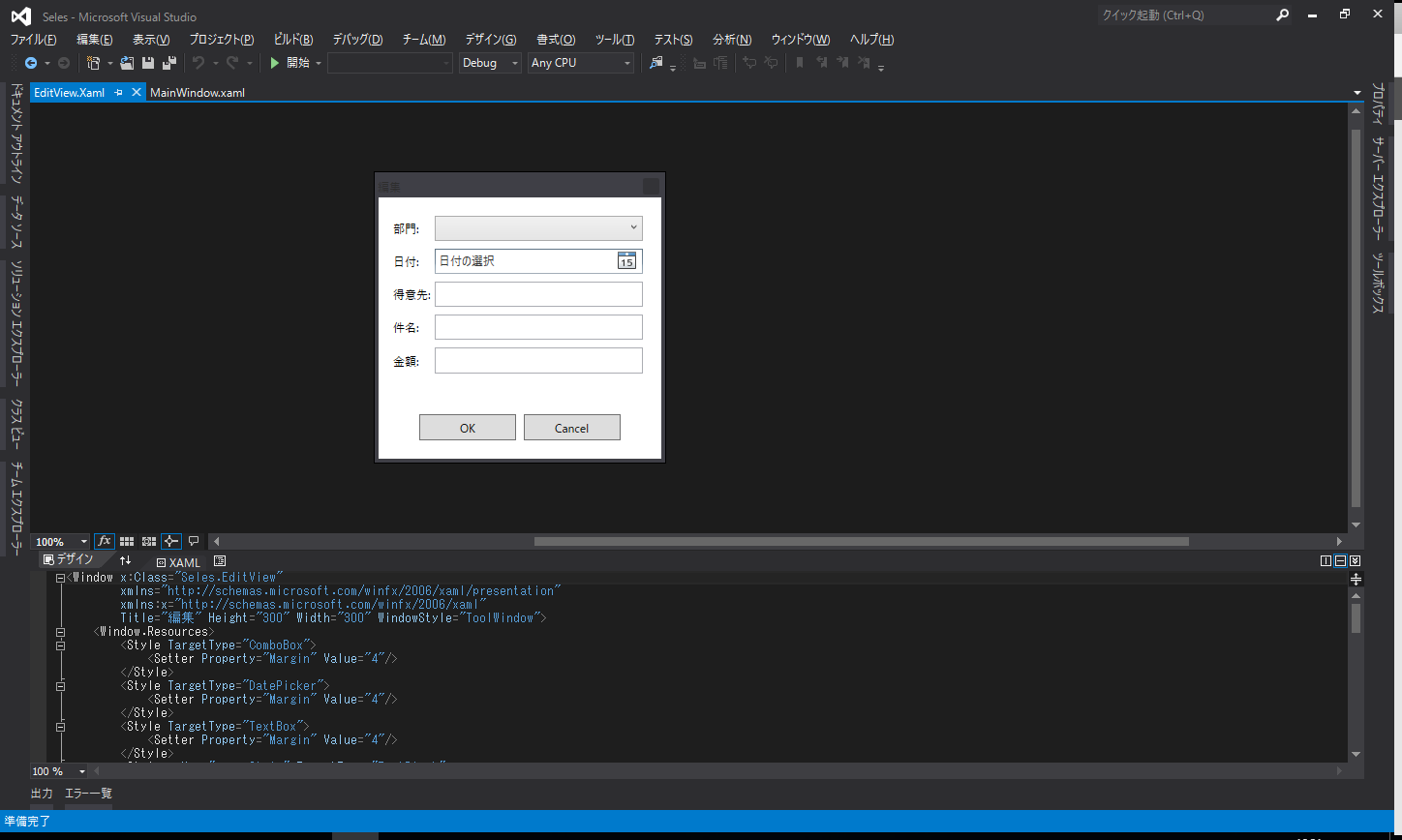Open the ビルド(B) menu
1402x840 pixels.
pyautogui.click(x=293, y=40)
